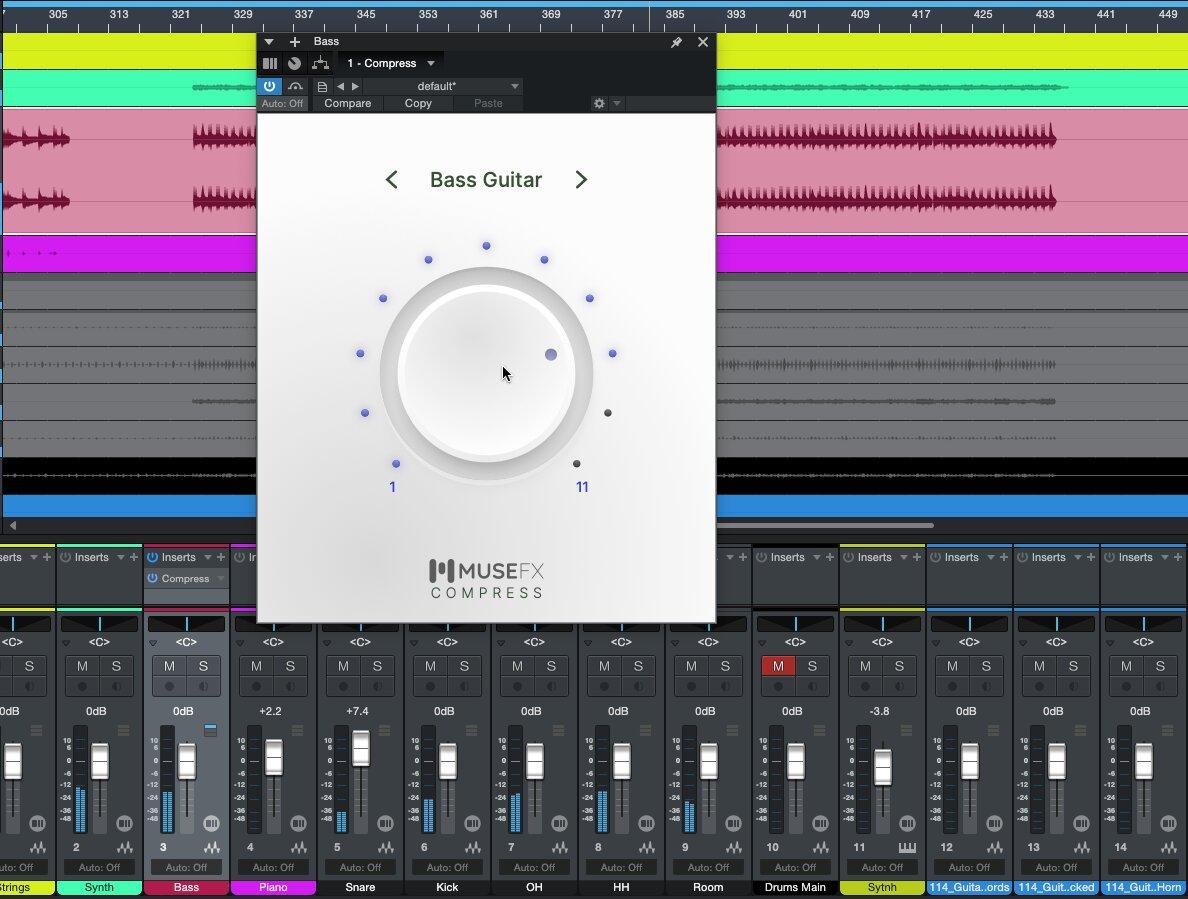Open channel editor on Bass channel 3

[211, 823]
